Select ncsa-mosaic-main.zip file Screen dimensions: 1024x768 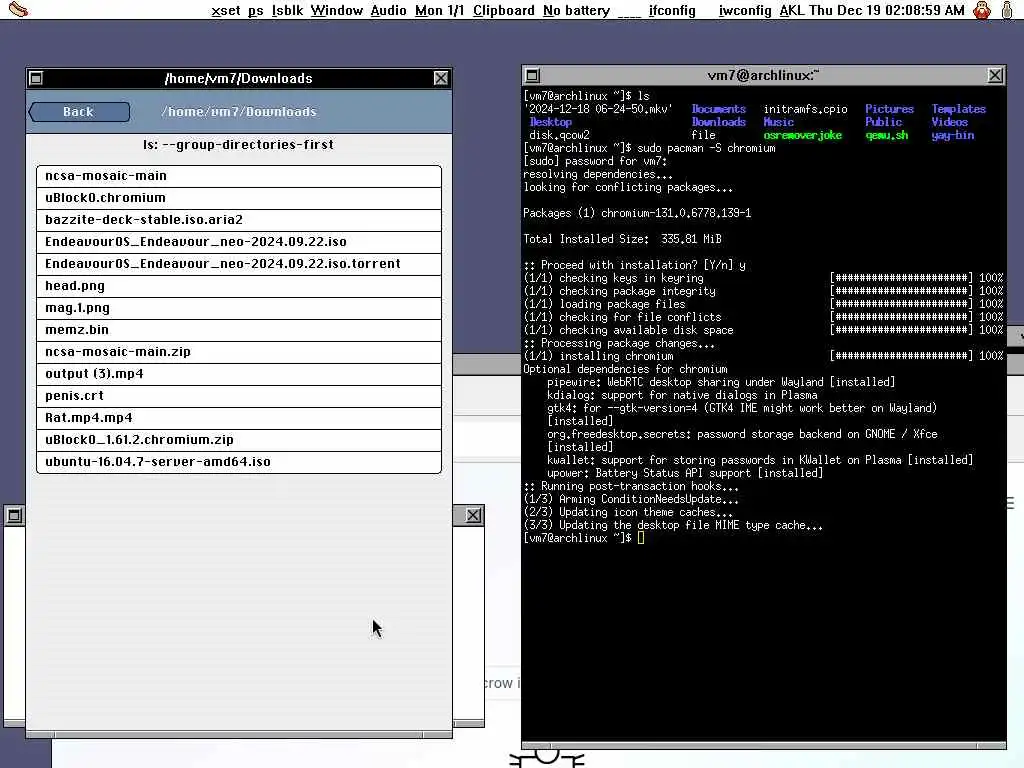pyautogui.click(x=239, y=352)
